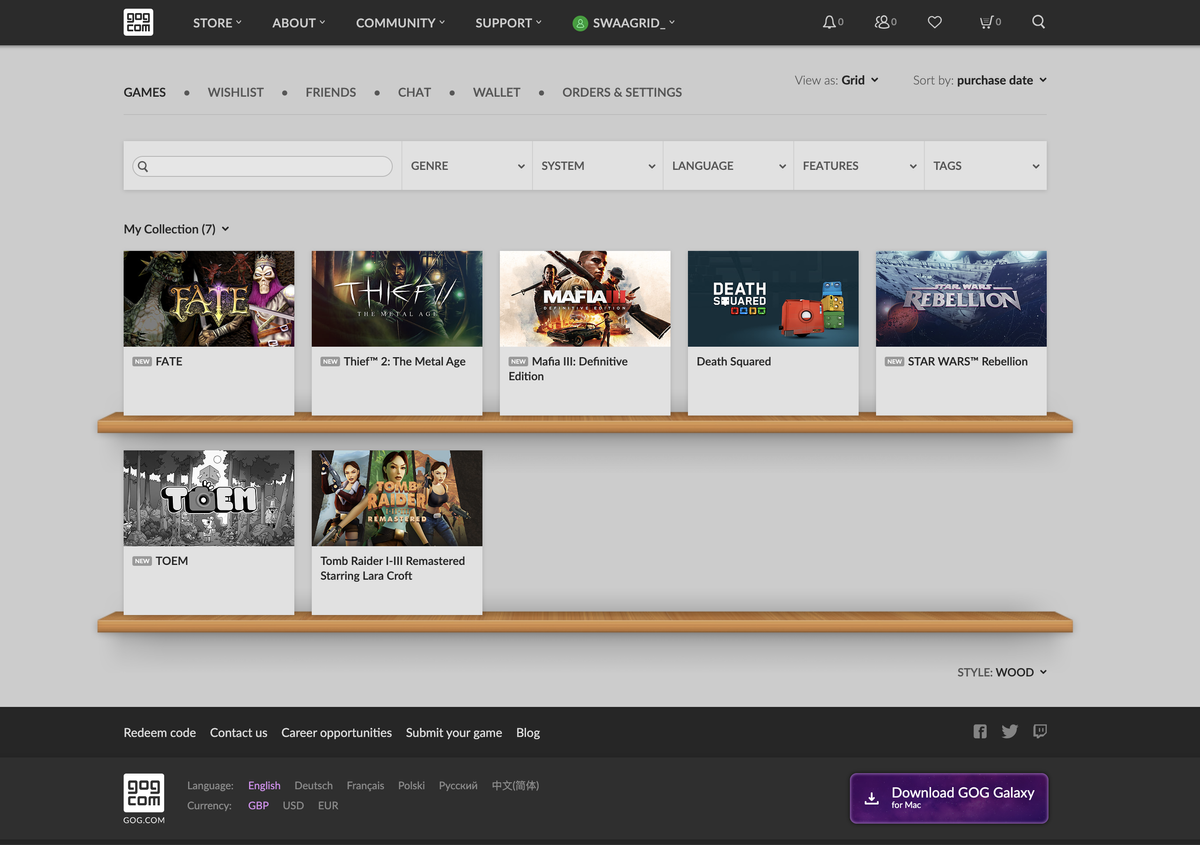The width and height of the screenshot is (1200, 845).
Task: Open GOG Twitter icon in footer
Action: [x=1010, y=732]
